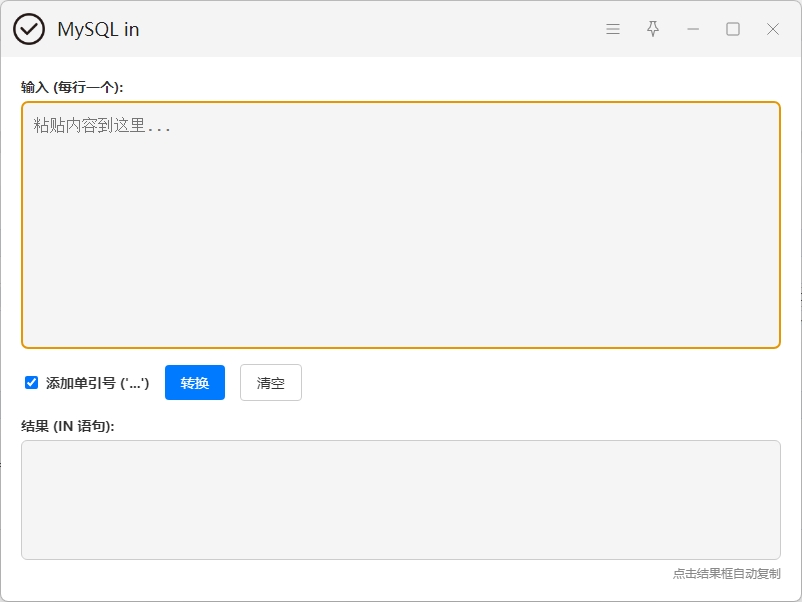802x602 pixels.
Task: Close the MySQL in window
Action: tap(773, 29)
